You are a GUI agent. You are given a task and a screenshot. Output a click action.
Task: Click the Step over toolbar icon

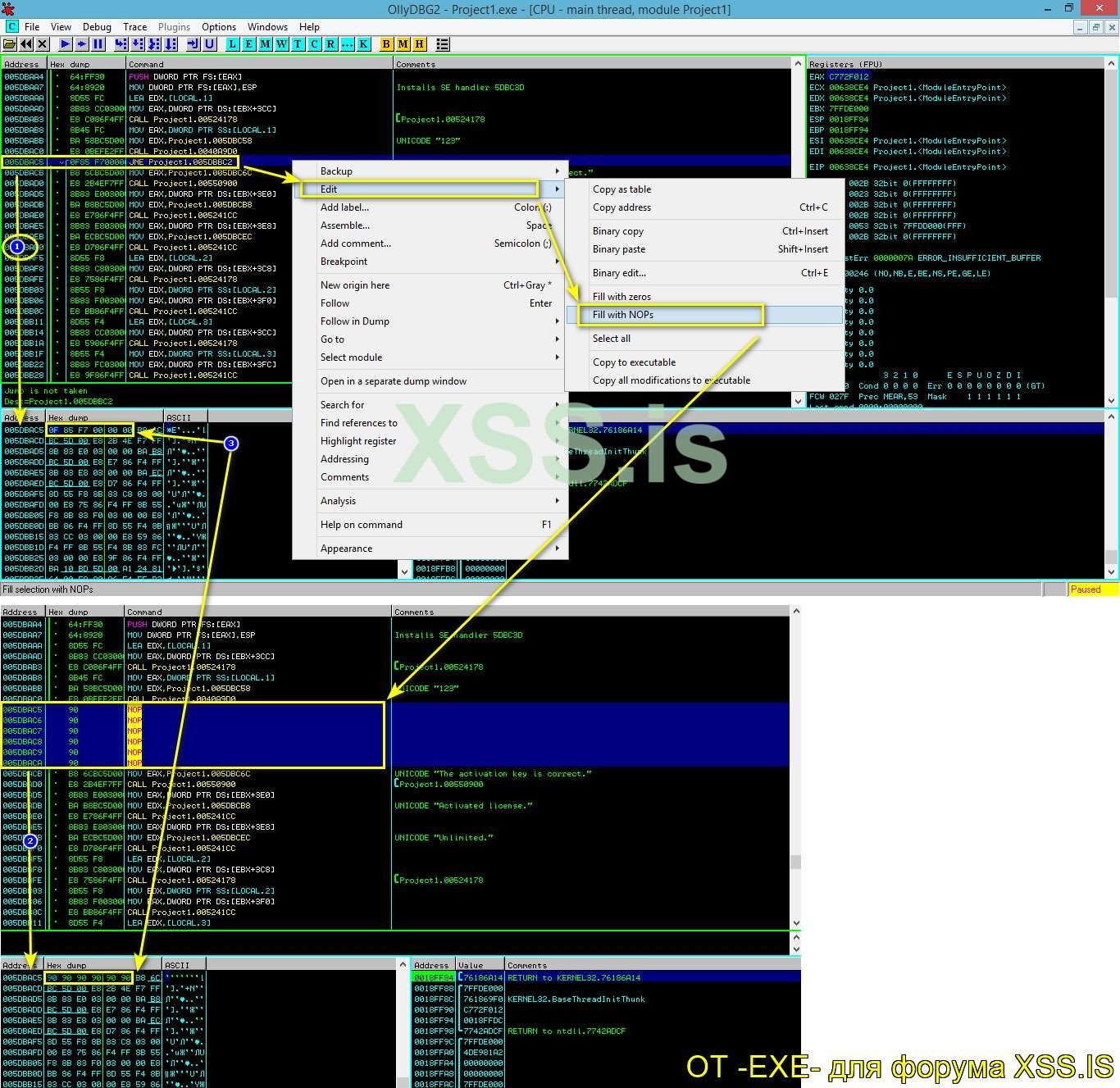coord(138,44)
